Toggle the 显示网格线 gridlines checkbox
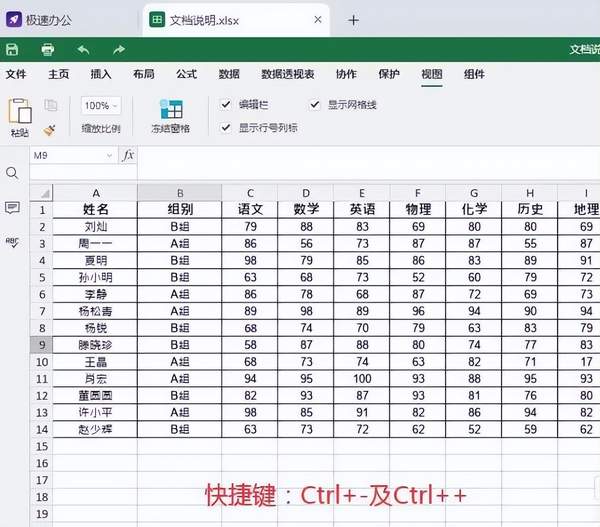 [315, 104]
